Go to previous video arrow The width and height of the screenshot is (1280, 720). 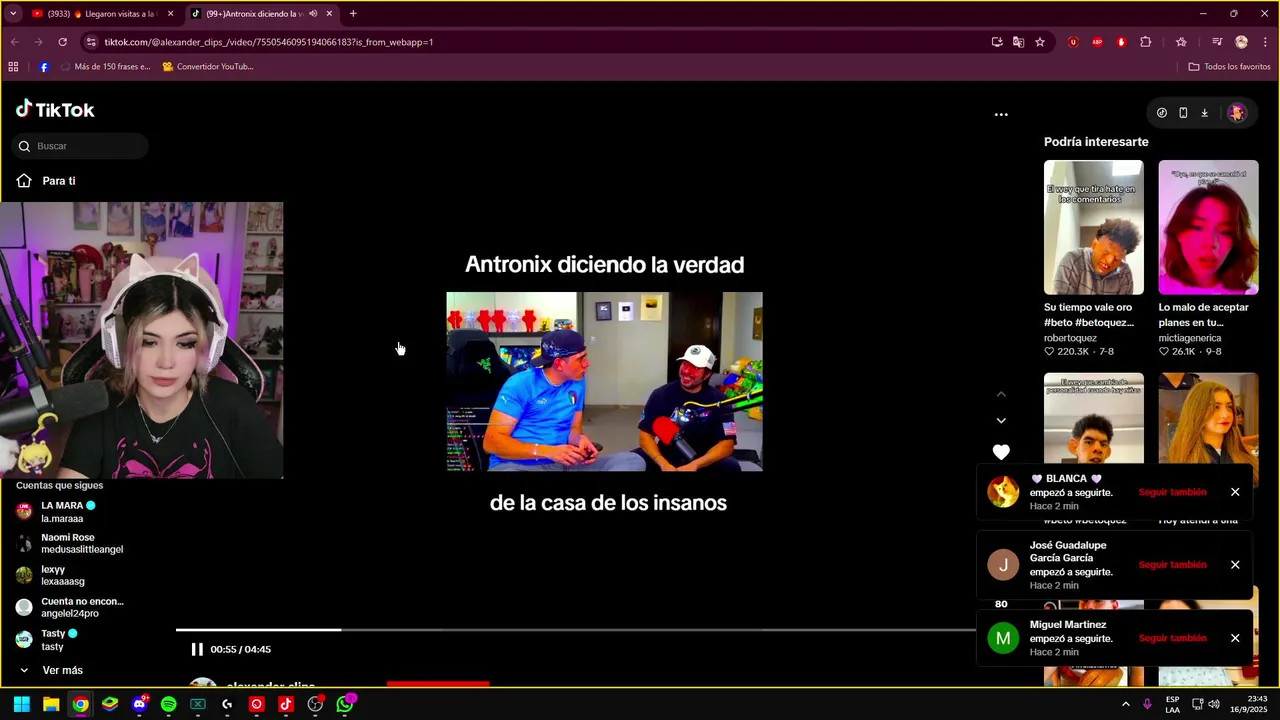click(1001, 395)
